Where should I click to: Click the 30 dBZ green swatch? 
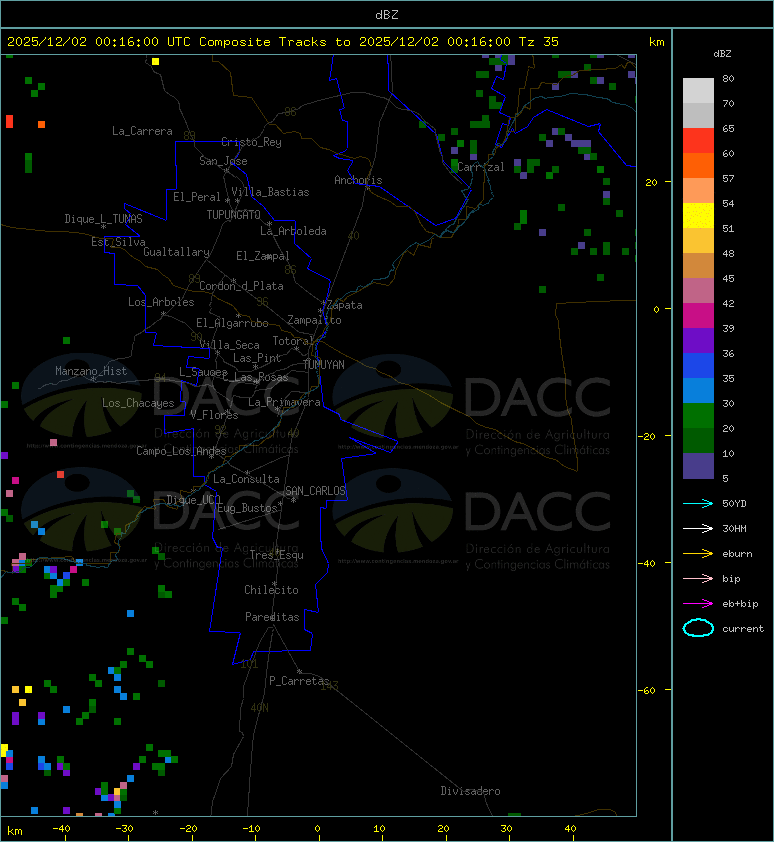tap(698, 415)
